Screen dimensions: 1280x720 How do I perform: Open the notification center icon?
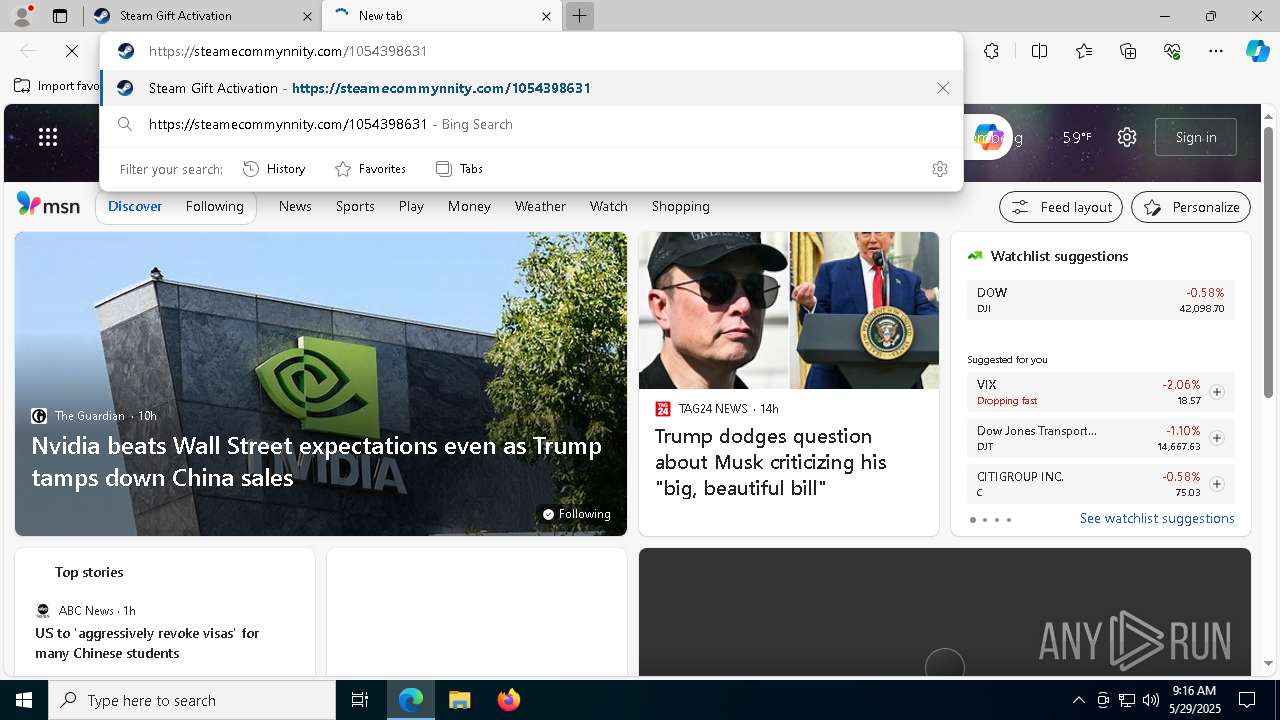1247,700
